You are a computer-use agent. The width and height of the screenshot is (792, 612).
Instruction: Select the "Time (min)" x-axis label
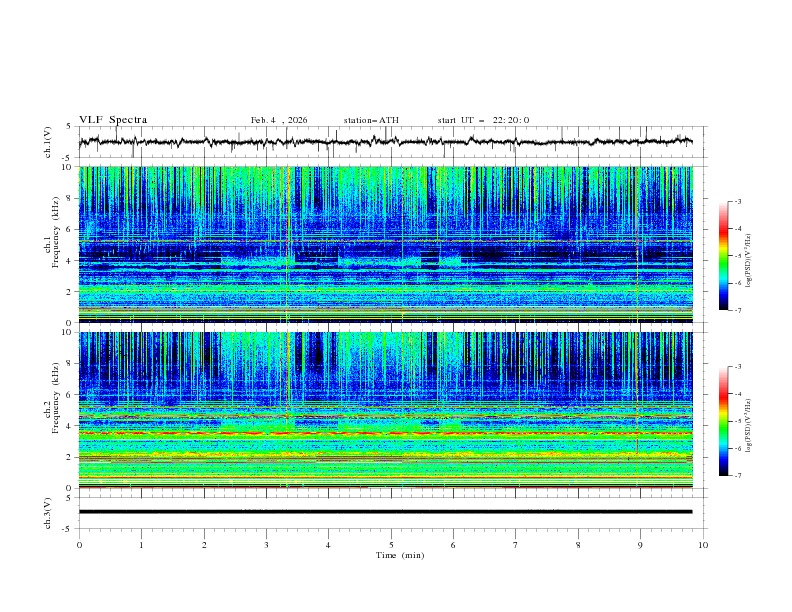coord(400,555)
